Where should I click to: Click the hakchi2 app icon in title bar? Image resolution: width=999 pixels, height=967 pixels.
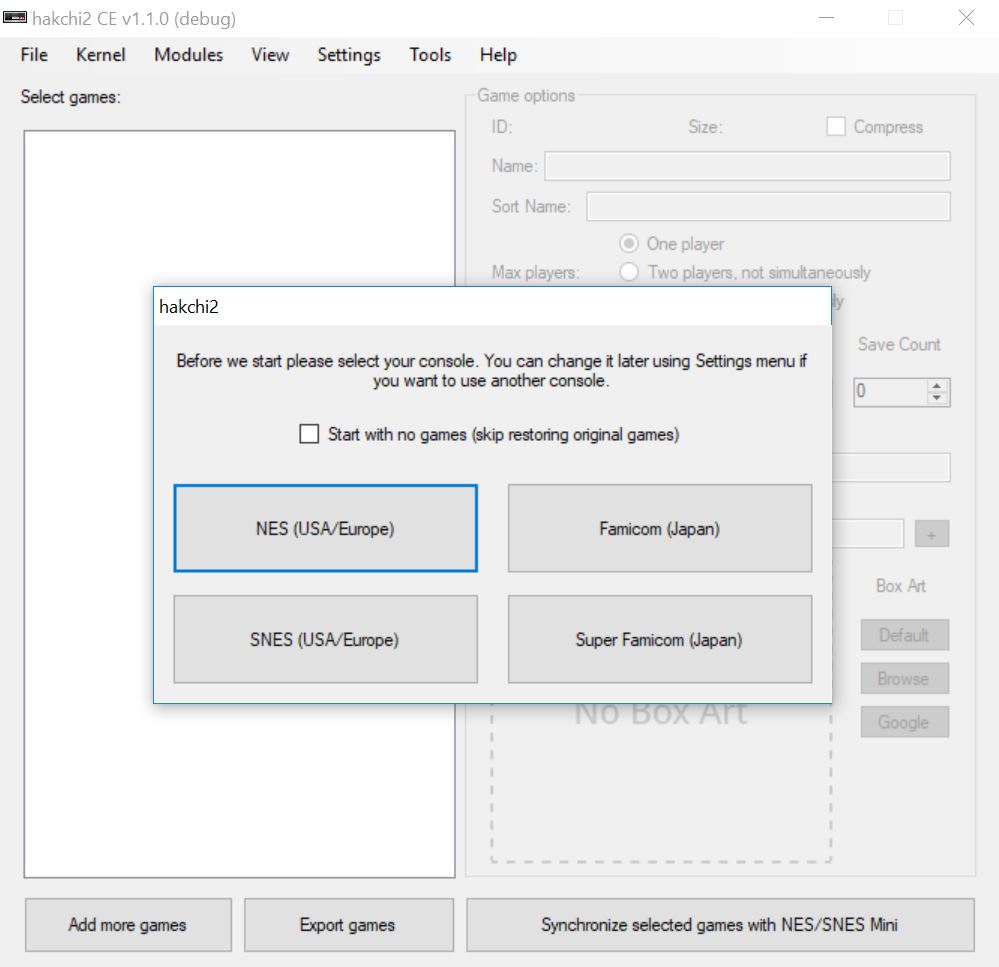[15, 18]
